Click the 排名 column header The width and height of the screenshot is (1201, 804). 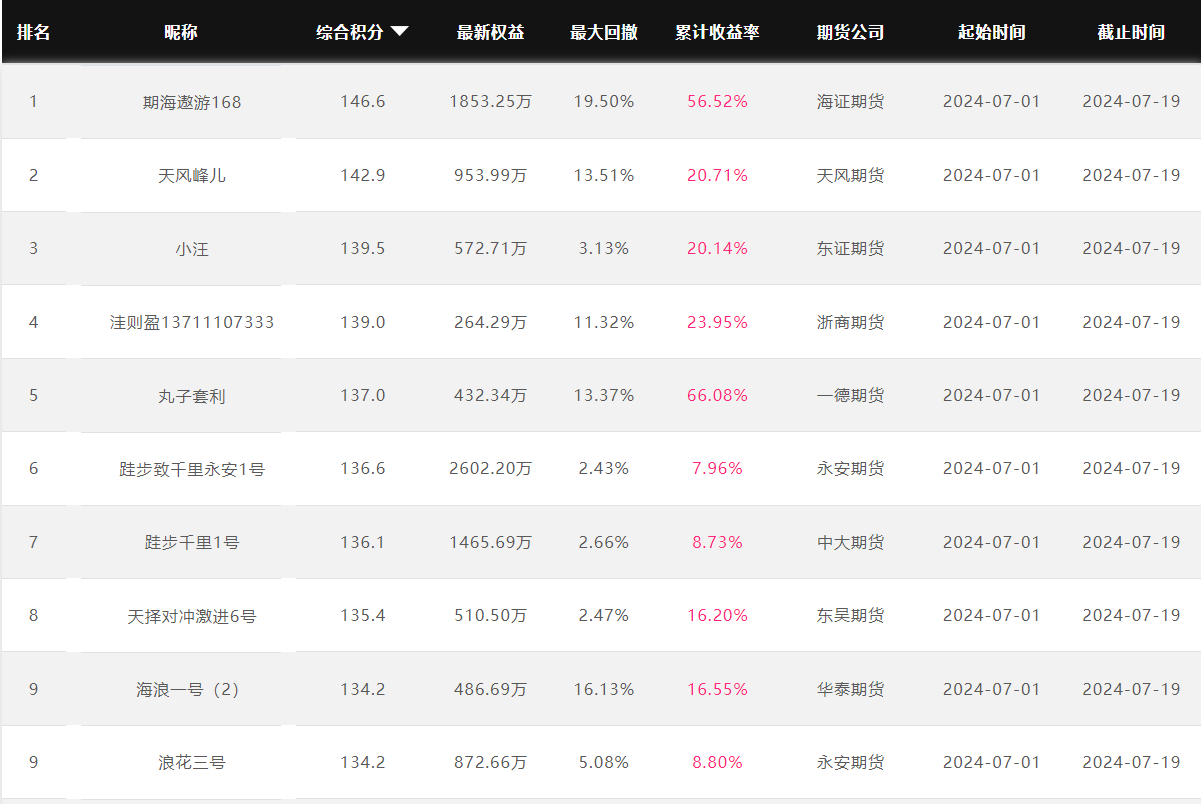pyautogui.click(x=33, y=32)
